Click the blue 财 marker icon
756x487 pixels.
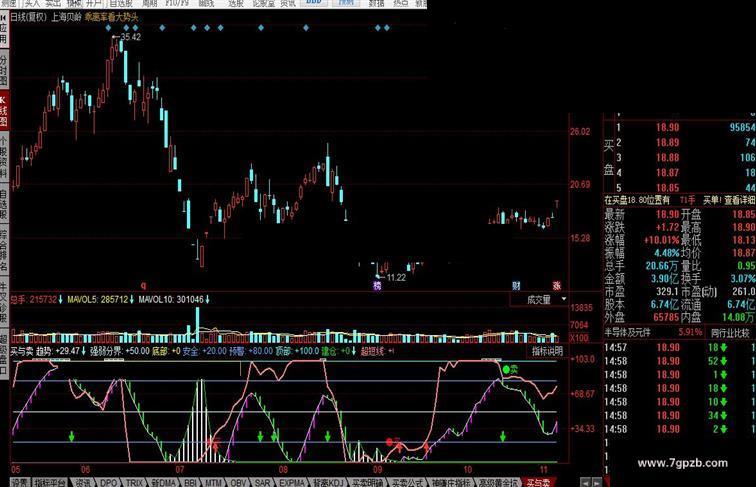tap(516, 285)
